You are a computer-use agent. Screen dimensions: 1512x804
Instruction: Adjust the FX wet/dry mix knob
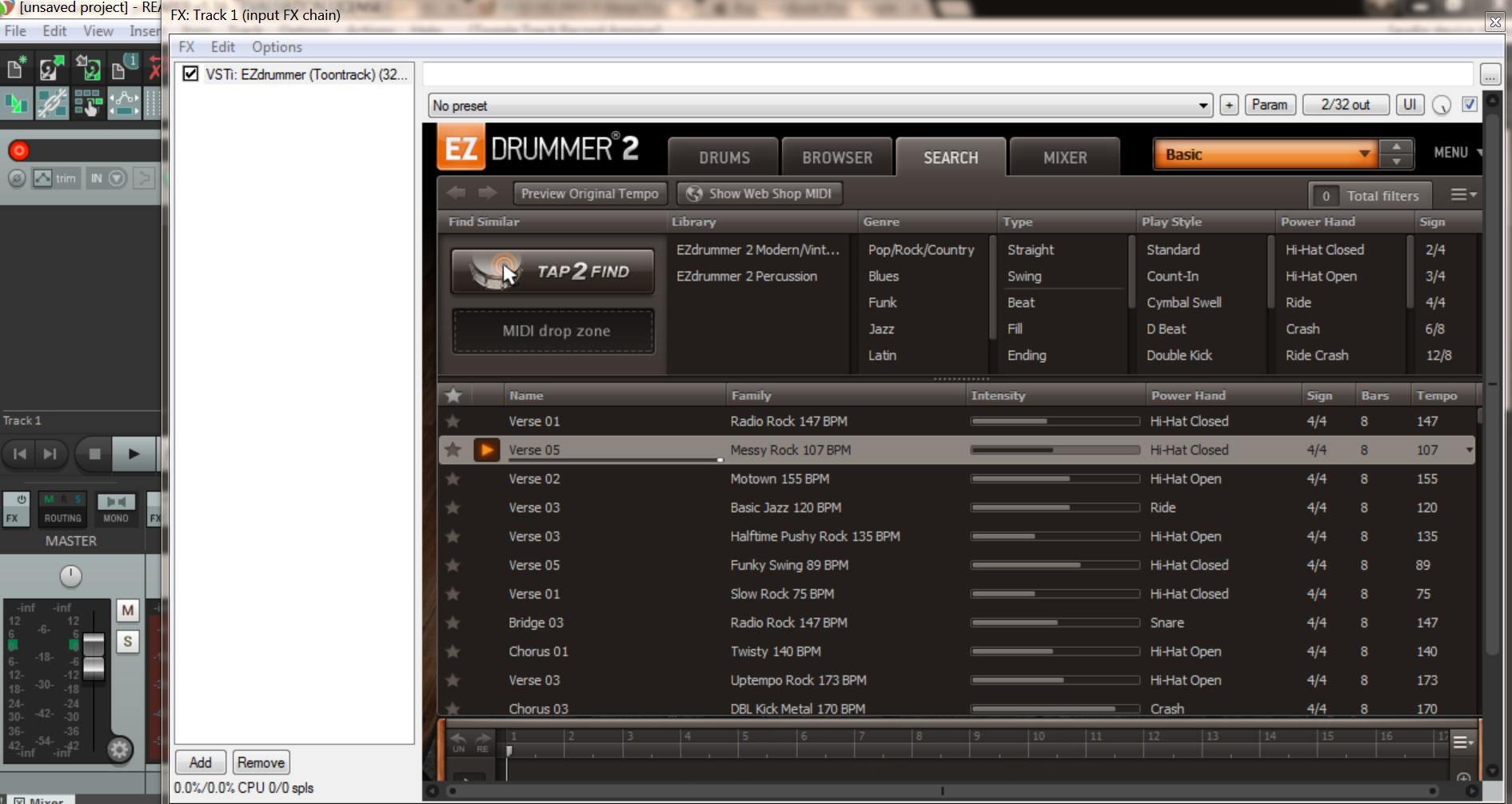[x=1442, y=105]
